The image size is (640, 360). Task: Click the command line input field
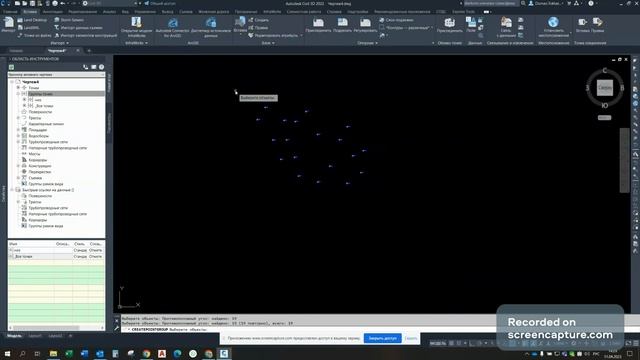pos(310,329)
